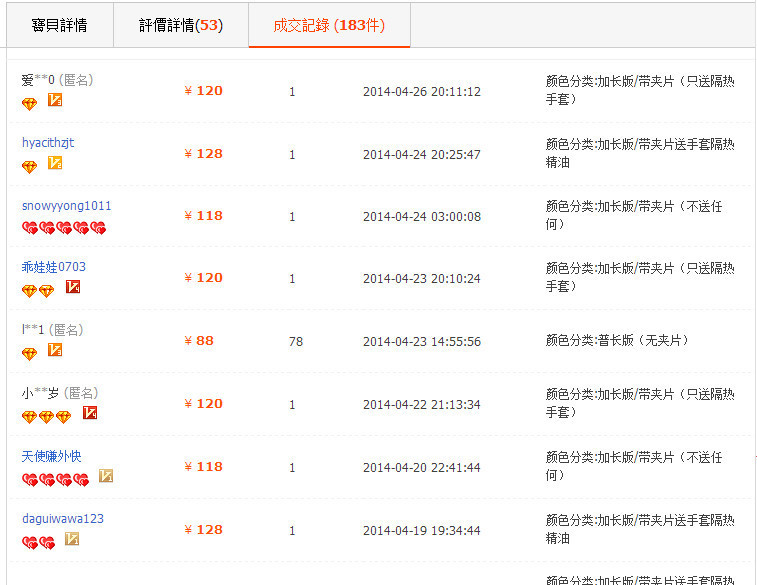The image size is (757, 585).
Task: Click color category text in 乖娃娃0703 row
Action: tap(640, 277)
